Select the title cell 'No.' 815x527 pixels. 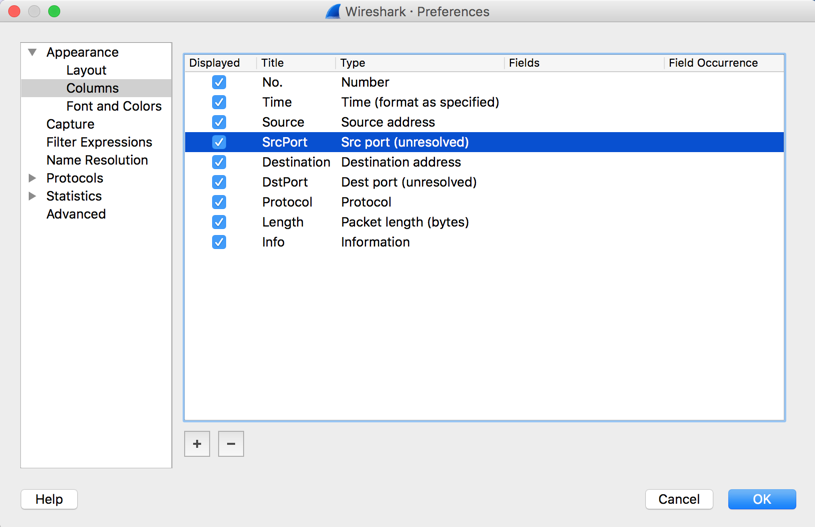point(272,82)
